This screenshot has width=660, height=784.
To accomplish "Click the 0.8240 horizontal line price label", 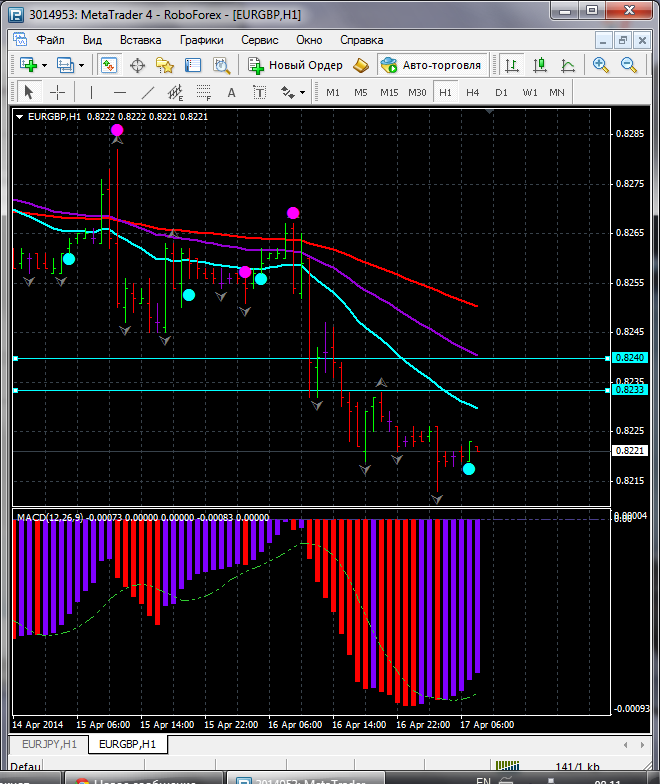I will (630, 358).
